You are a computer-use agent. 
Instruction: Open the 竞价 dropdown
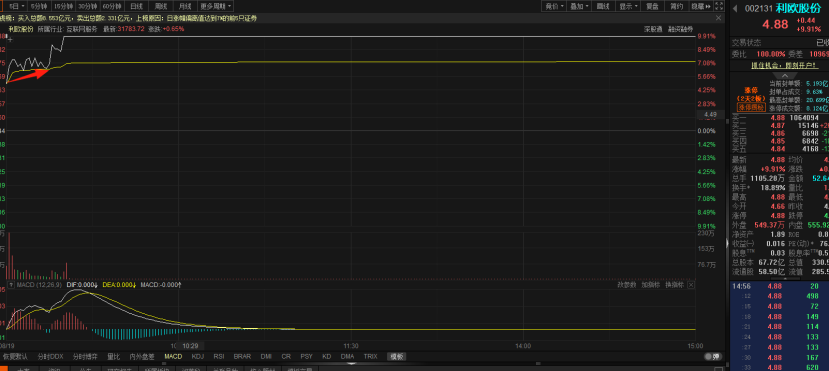[554, 6]
